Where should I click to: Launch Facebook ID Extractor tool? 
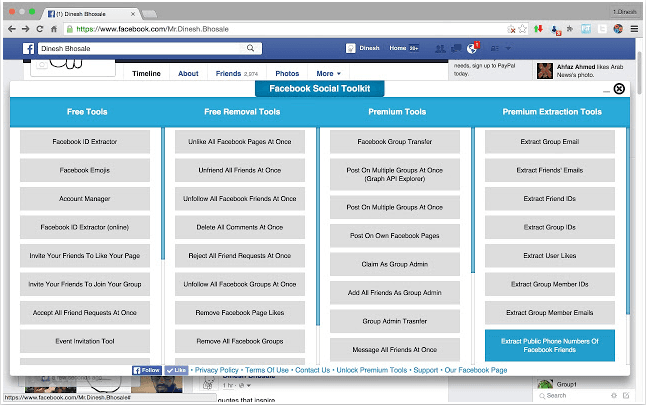click(x=85, y=142)
